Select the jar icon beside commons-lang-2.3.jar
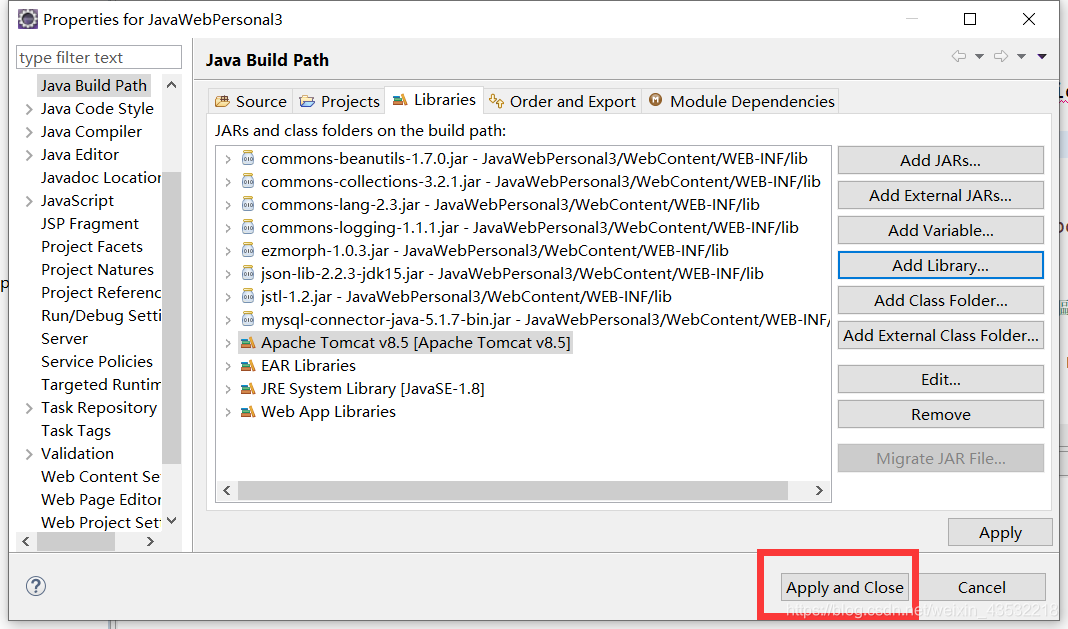This screenshot has height=629, width=1068. point(250,204)
